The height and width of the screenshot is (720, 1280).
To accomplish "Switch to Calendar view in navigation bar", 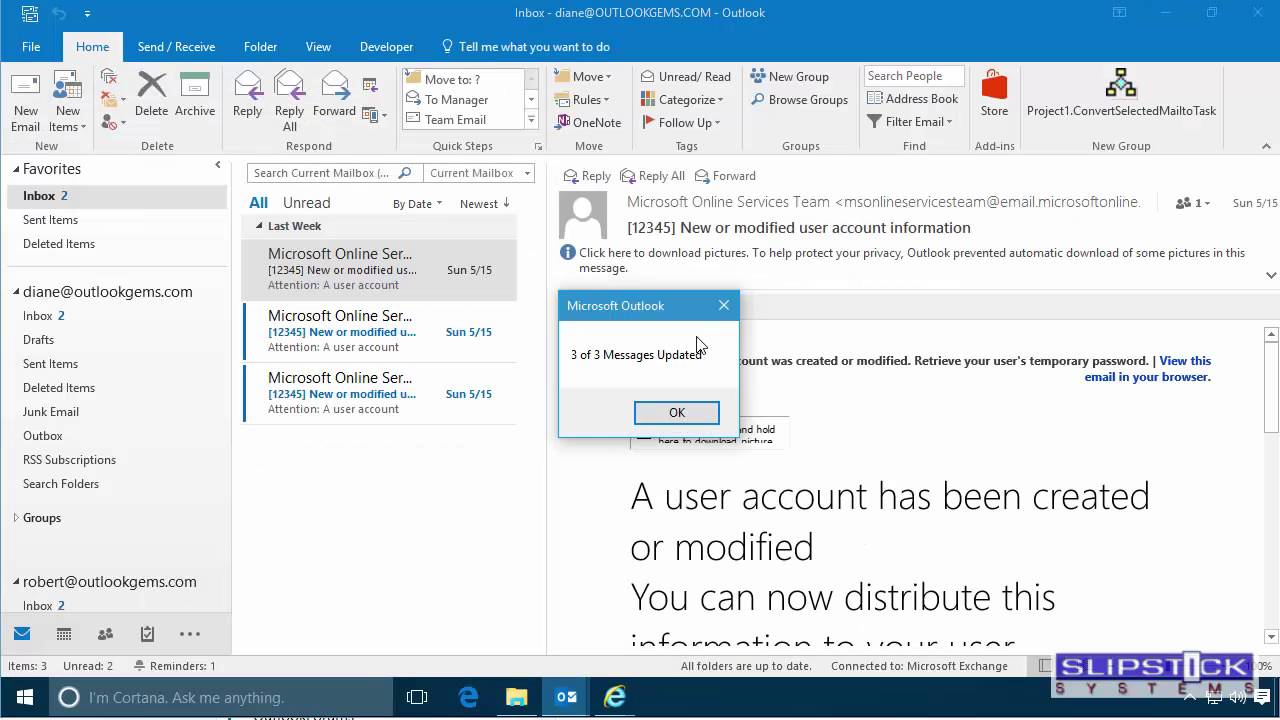I will tap(64, 634).
